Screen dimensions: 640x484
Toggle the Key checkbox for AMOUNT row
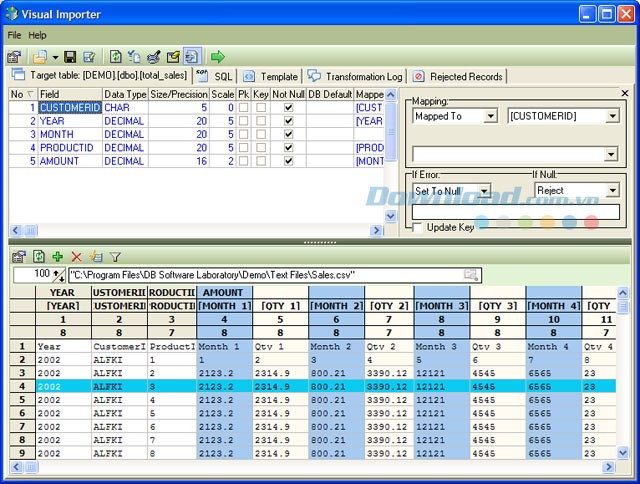[x=261, y=160]
